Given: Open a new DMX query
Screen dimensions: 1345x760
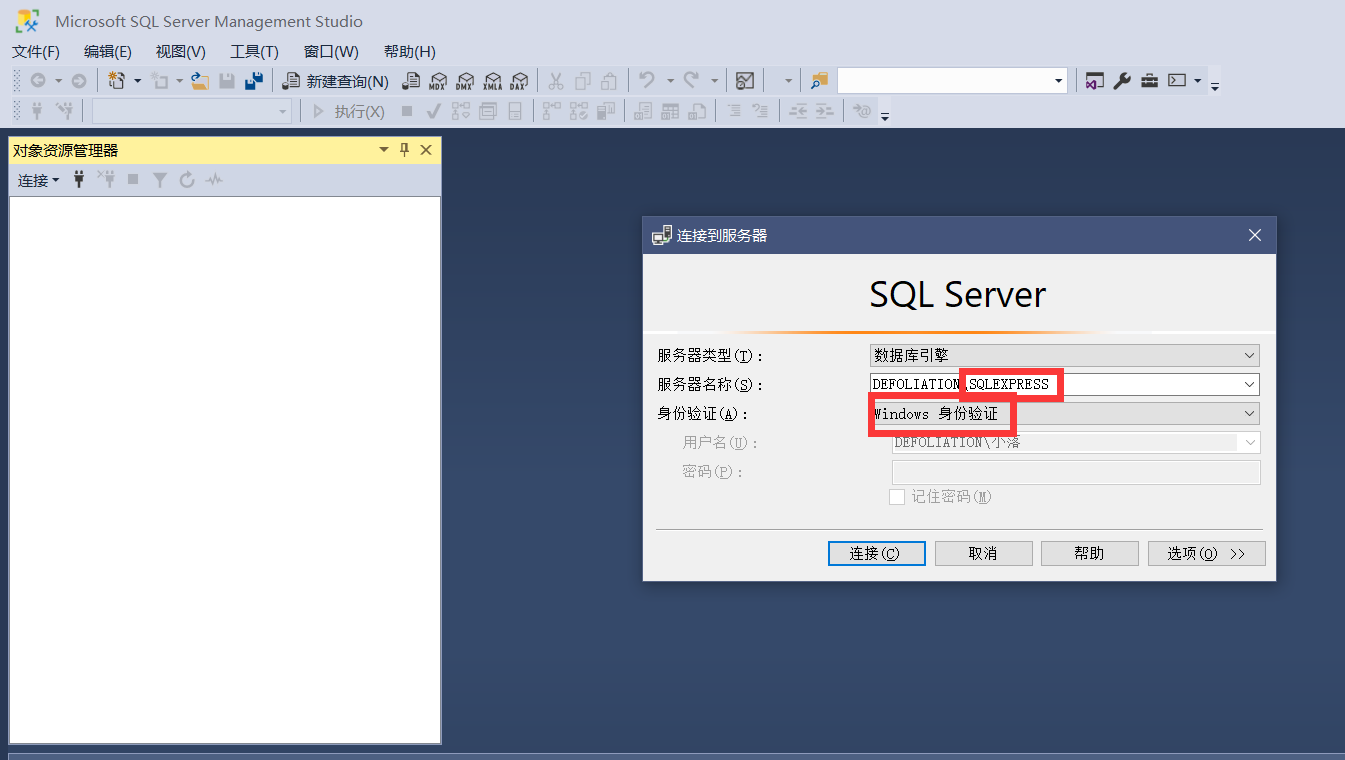Looking at the screenshot, I should click(465, 81).
